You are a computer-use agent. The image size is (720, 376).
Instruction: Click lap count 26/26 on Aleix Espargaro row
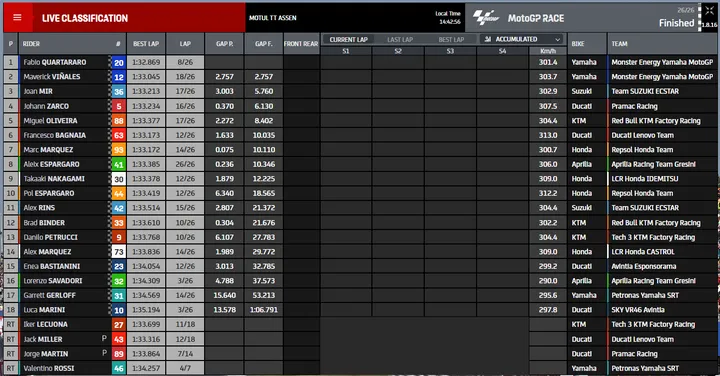185,164
